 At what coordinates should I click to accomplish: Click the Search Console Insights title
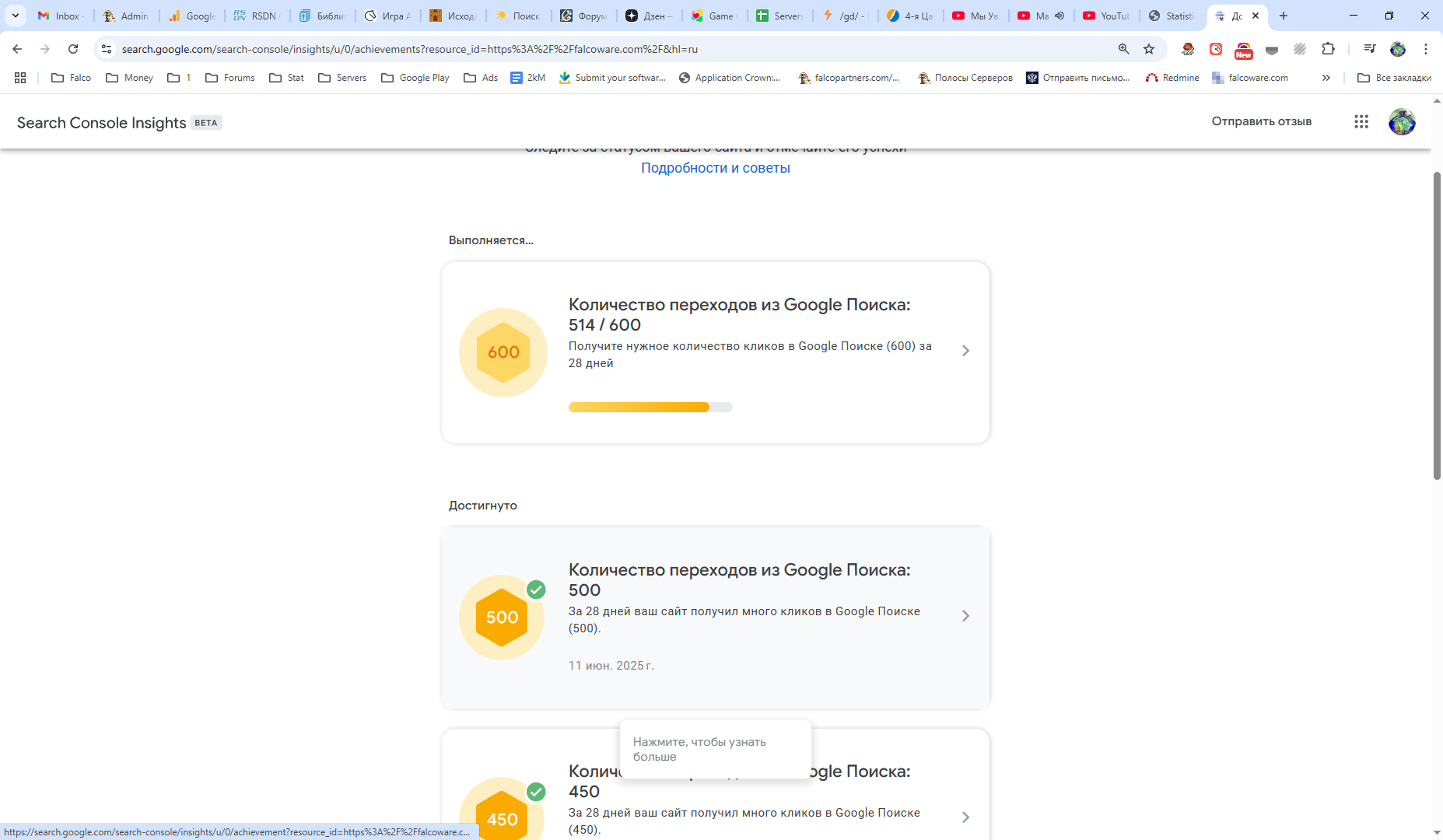coord(102,123)
